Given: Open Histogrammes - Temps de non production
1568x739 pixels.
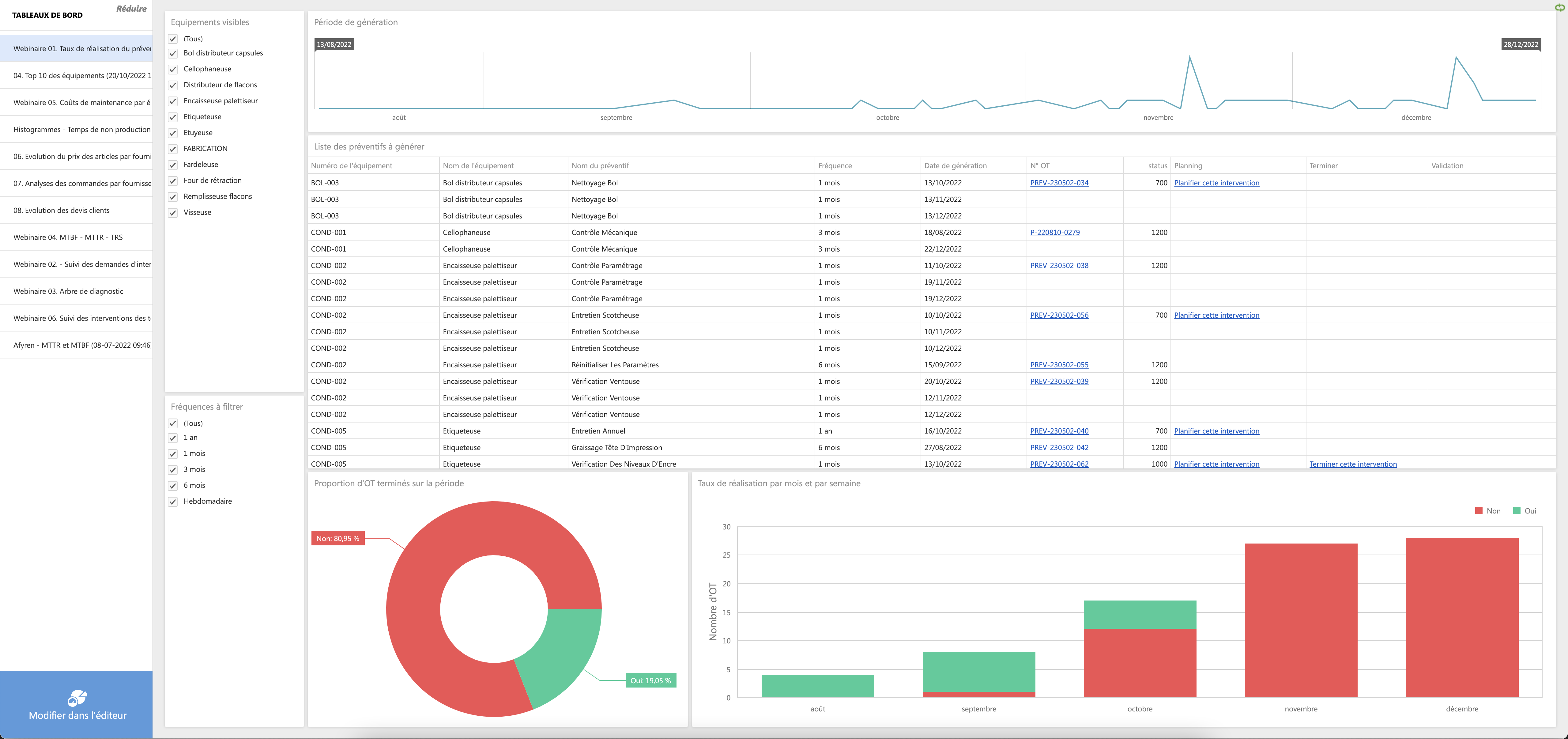Looking at the screenshot, I should point(76,130).
